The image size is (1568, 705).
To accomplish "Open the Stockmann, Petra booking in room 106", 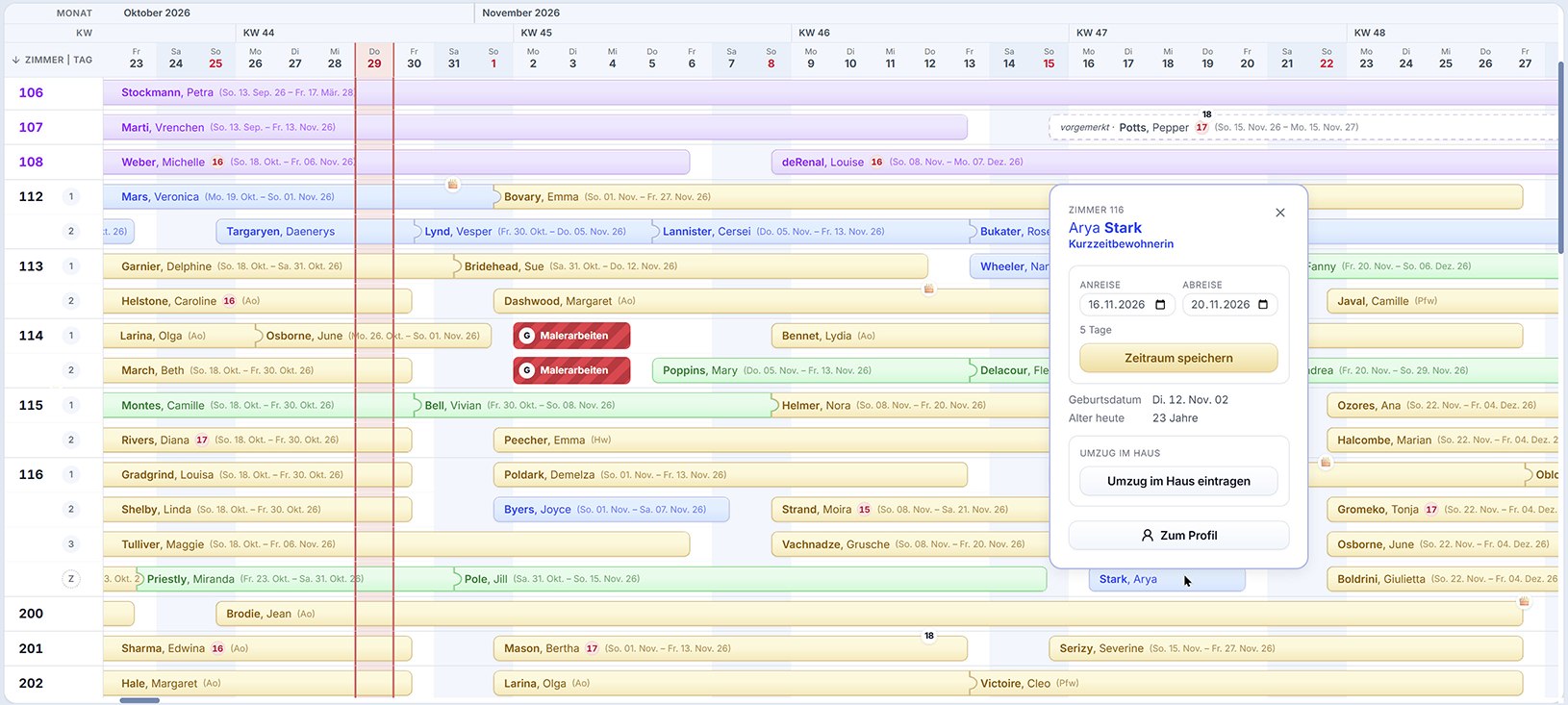I will pos(830,92).
